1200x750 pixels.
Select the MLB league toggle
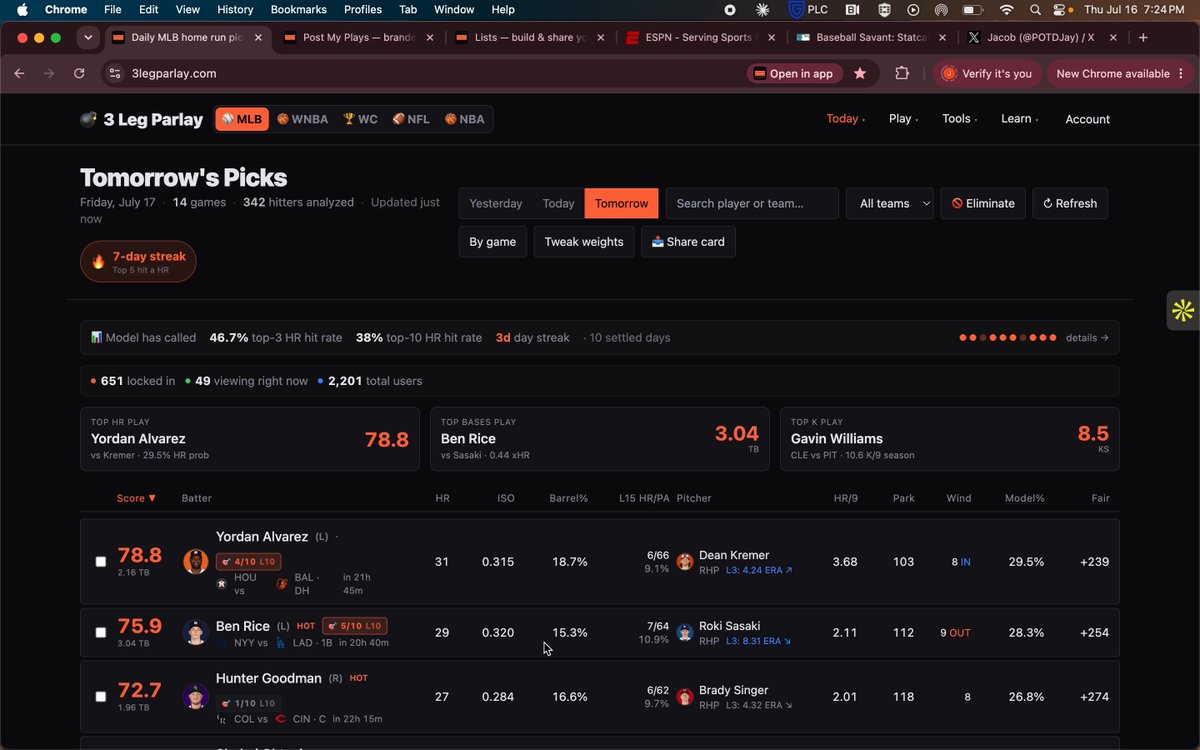pyautogui.click(x=241, y=119)
